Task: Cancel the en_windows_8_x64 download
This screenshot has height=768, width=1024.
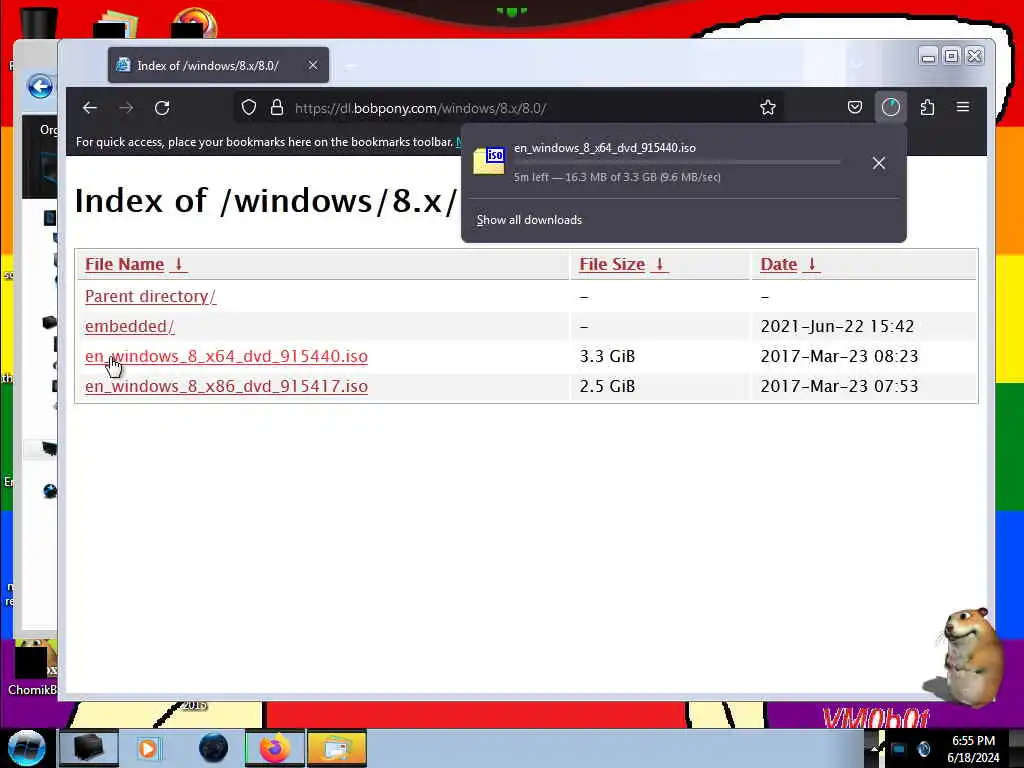Action: pos(879,163)
